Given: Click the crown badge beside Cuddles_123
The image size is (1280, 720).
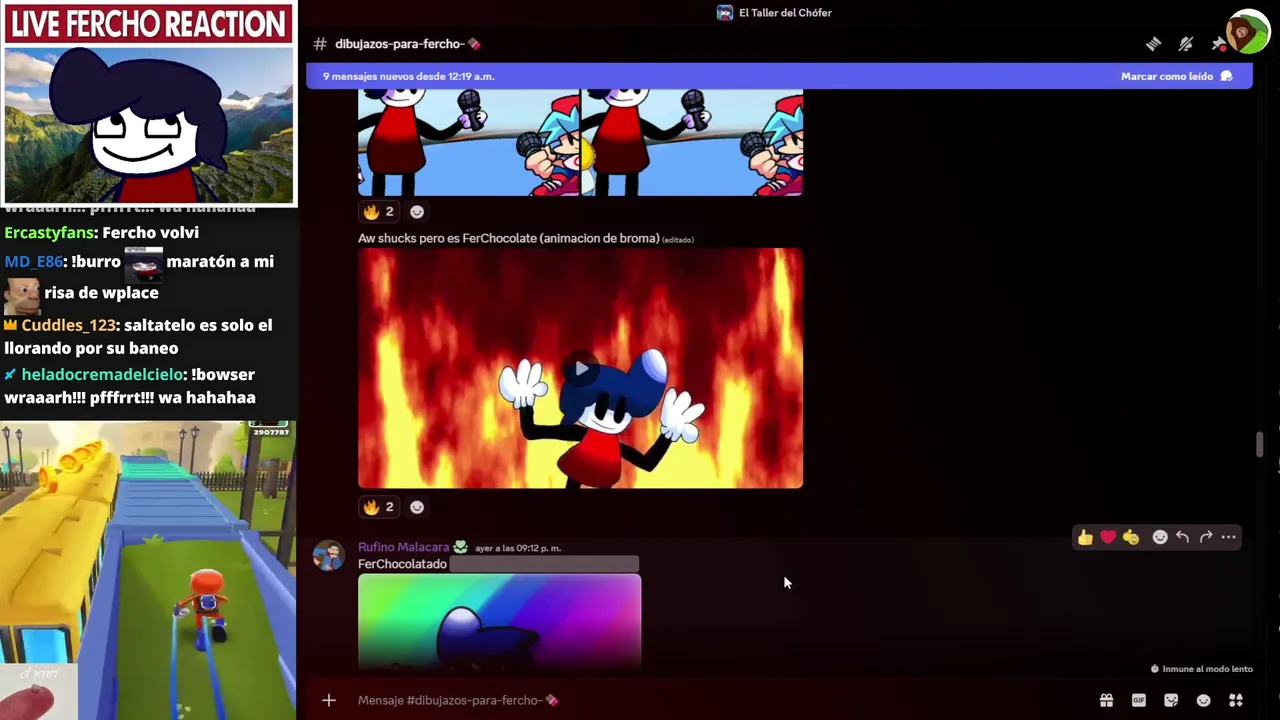Looking at the screenshot, I should pyautogui.click(x=11, y=325).
